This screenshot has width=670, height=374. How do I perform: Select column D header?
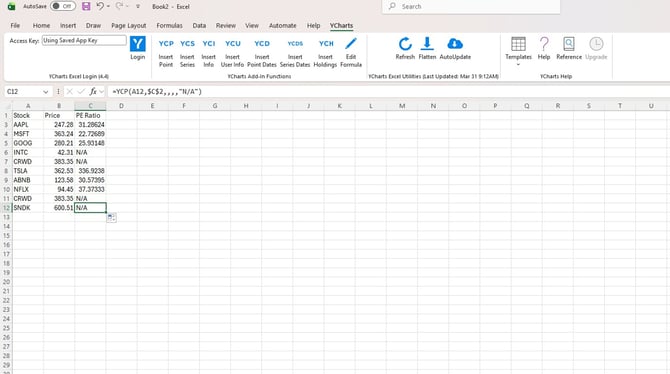121,106
